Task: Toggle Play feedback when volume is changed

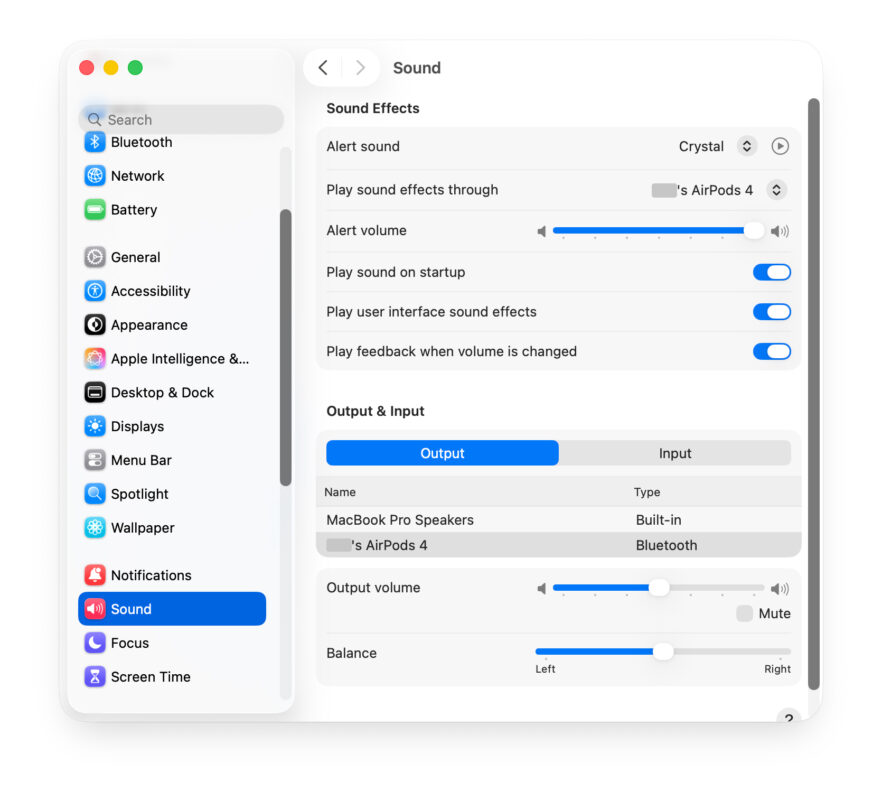Action: [771, 352]
